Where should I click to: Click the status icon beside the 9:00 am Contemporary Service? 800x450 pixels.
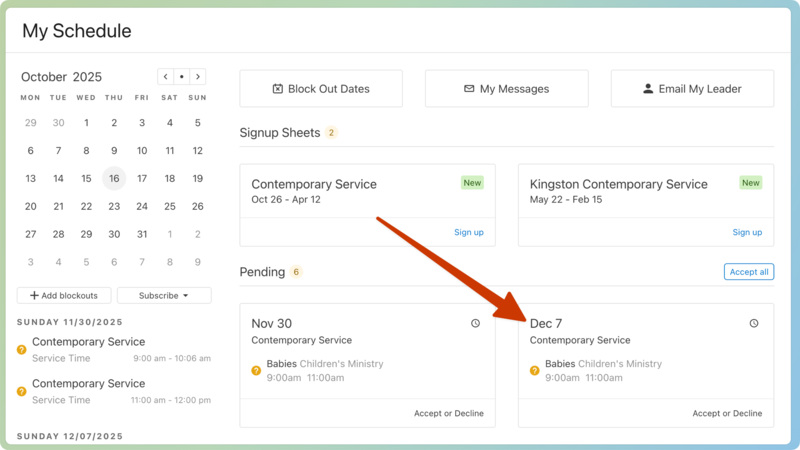(22, 350)
